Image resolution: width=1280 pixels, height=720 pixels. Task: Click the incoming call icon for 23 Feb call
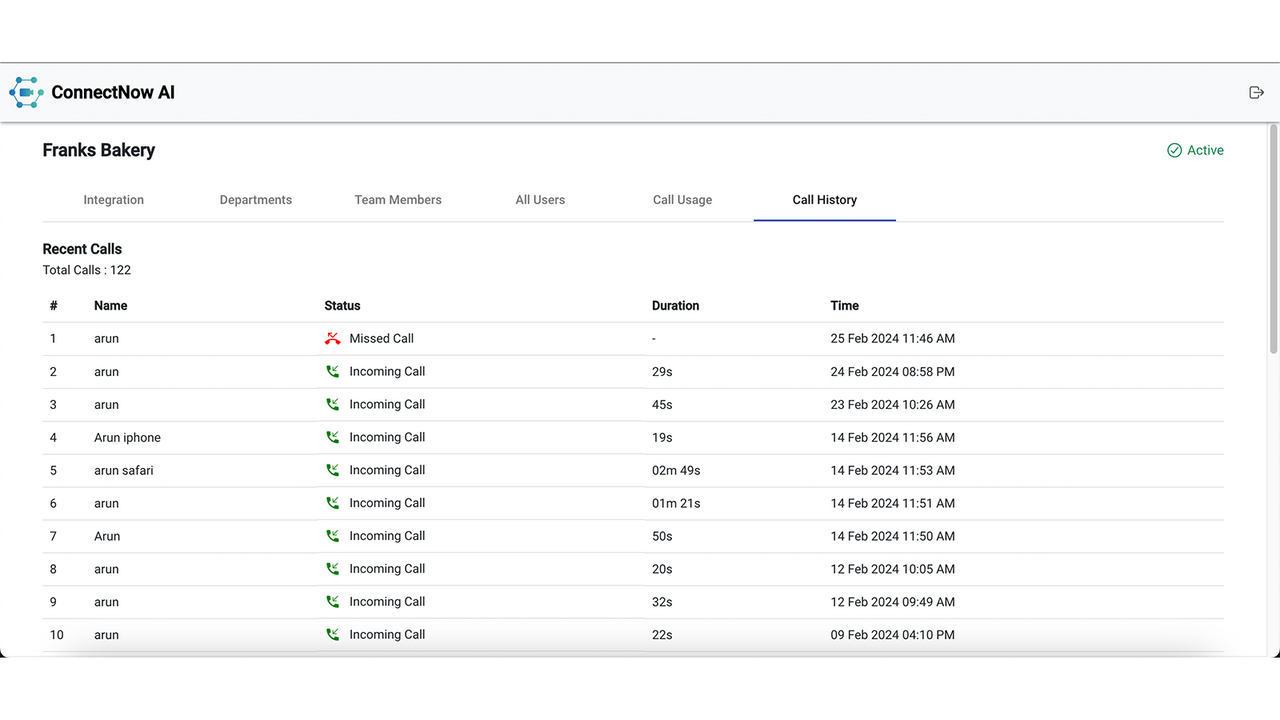tap(333, 405)
